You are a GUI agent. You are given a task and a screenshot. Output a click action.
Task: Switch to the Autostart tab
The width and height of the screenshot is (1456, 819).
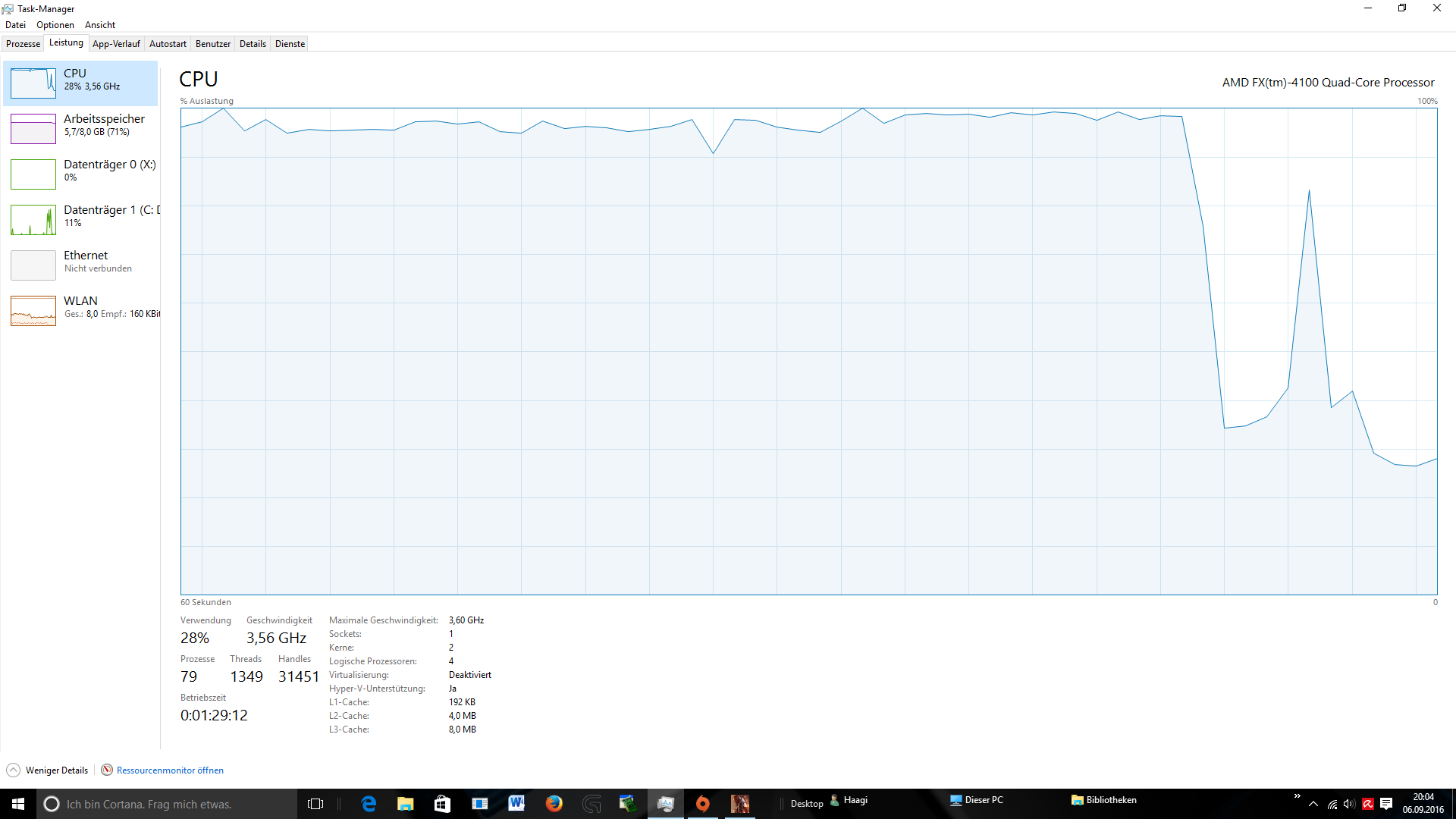point(168,44)
